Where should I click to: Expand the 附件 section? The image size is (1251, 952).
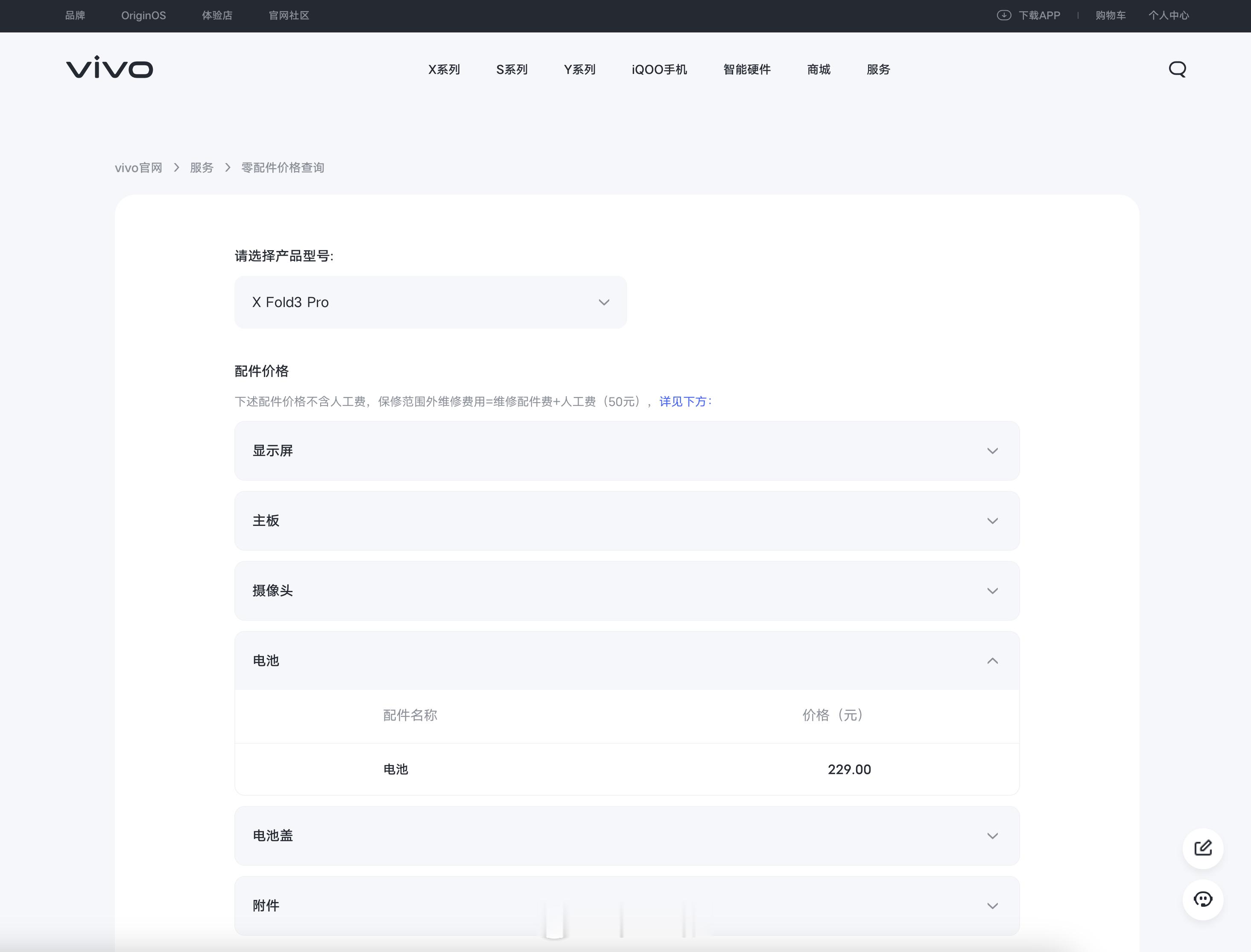(627, 905)
